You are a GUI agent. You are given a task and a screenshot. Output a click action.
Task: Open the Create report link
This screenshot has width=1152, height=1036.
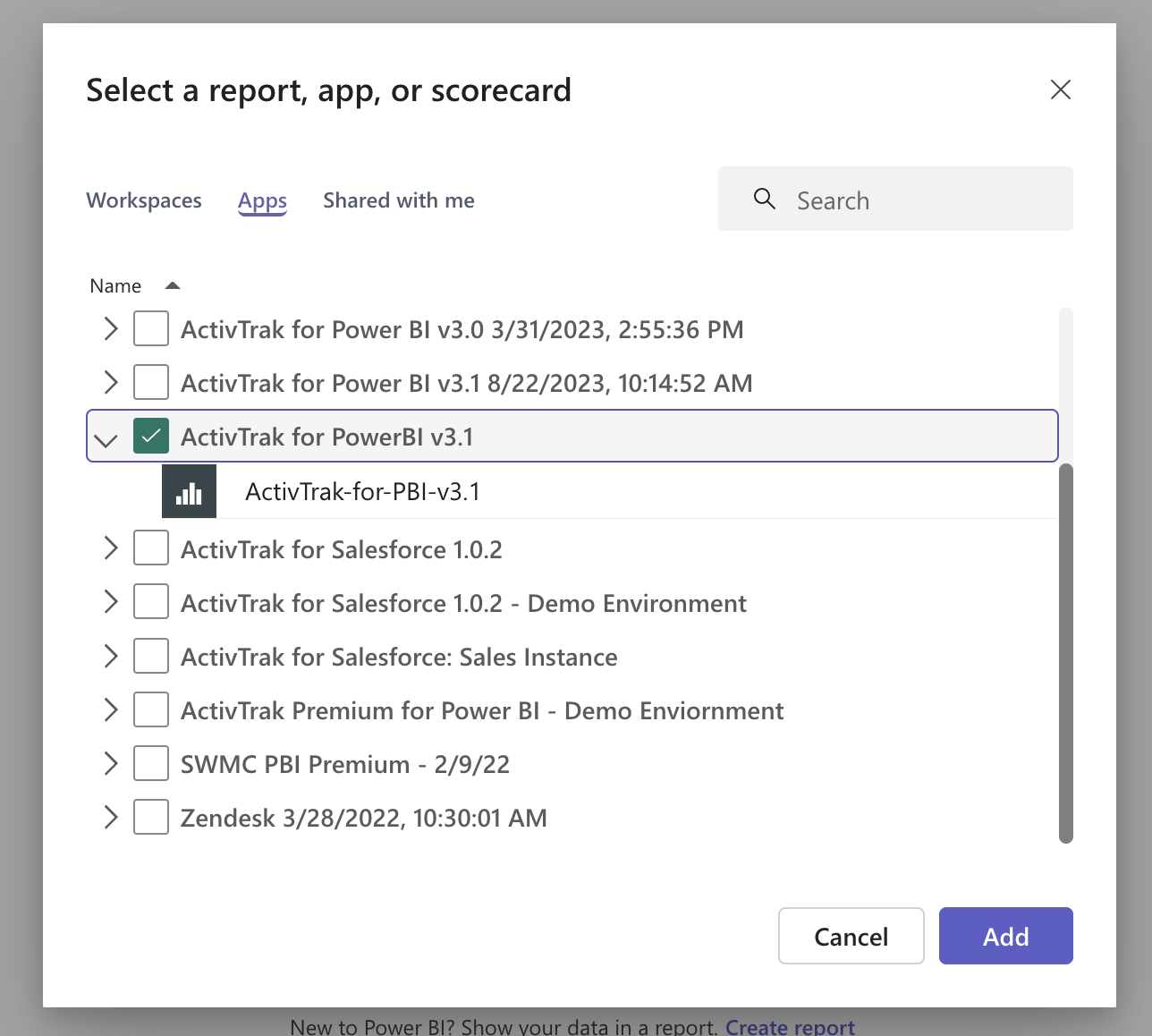point(790,1026)
